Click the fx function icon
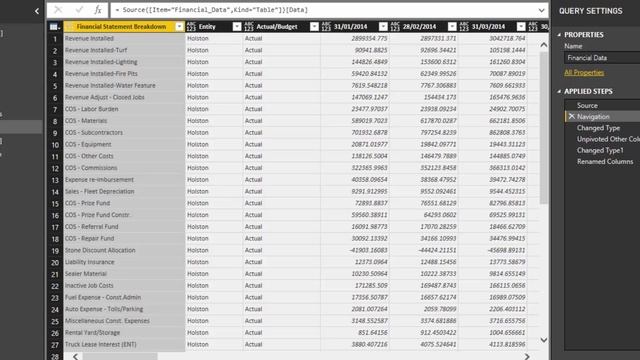The height and width of the screenshot is (360, 640). pyautogui.click(x=98, y=10)
